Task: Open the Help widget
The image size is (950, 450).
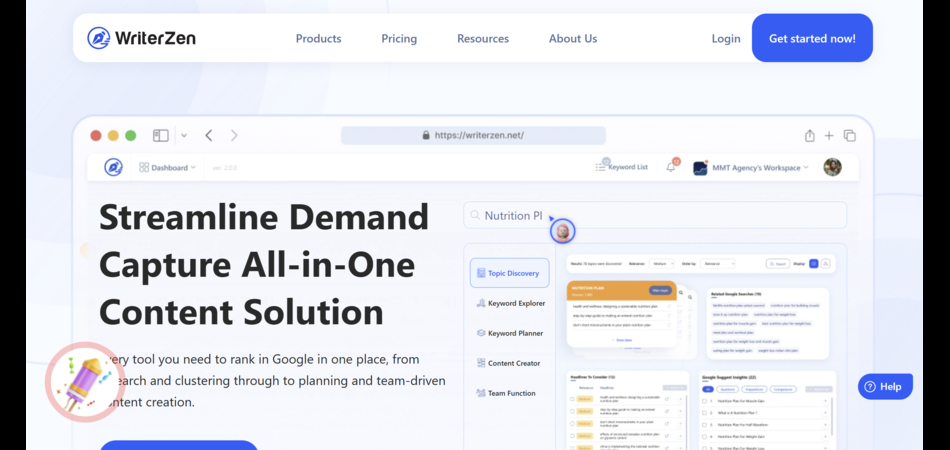Action: (x=885, y=386)
